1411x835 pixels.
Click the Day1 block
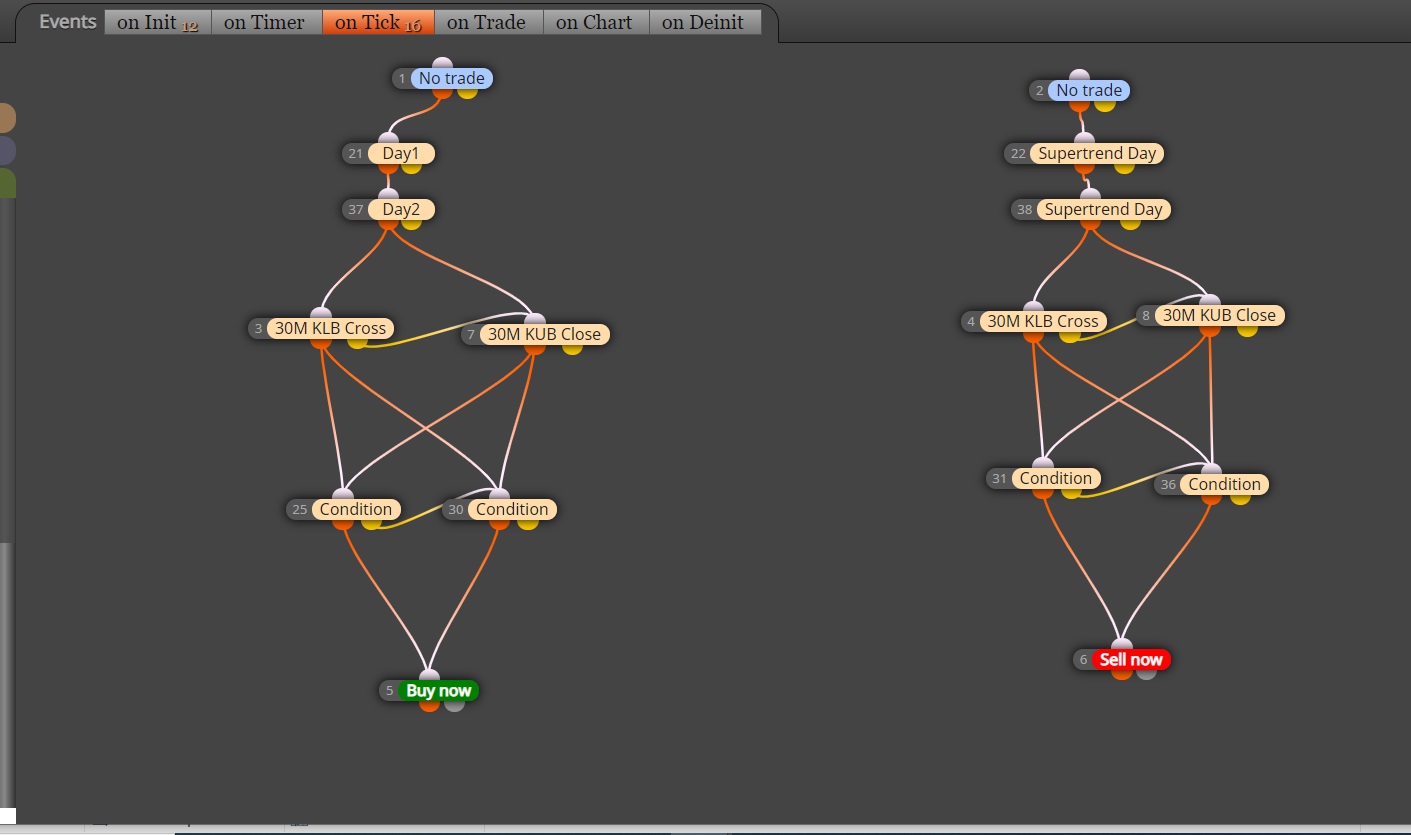pyautogui.click(x=401, y=154)
